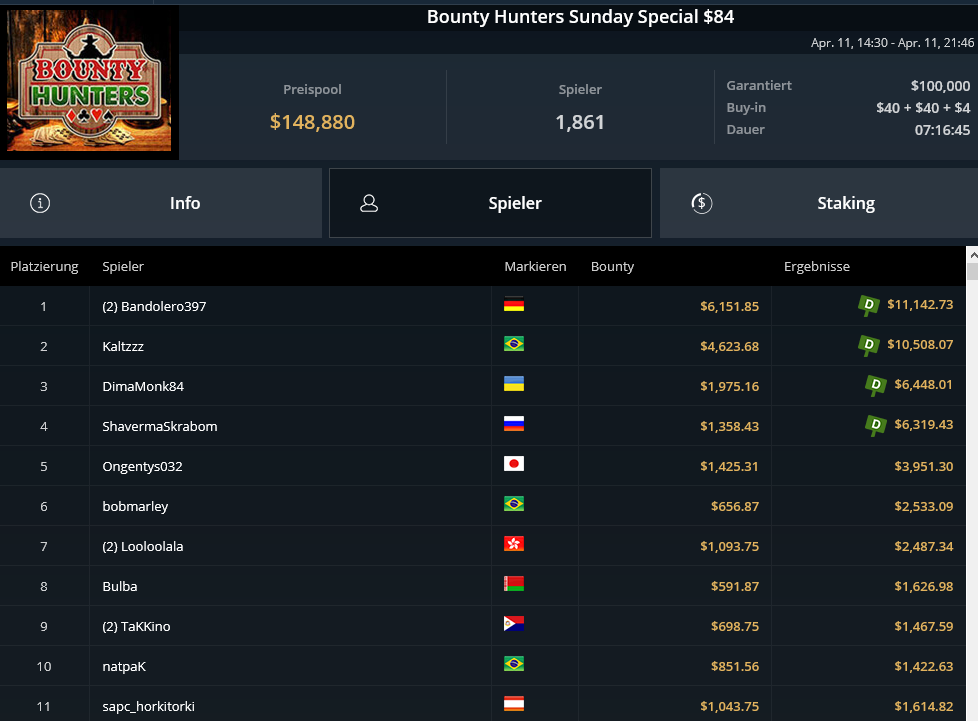
Task: Select player sapc_horkitorki
Action: pos(148,706)
